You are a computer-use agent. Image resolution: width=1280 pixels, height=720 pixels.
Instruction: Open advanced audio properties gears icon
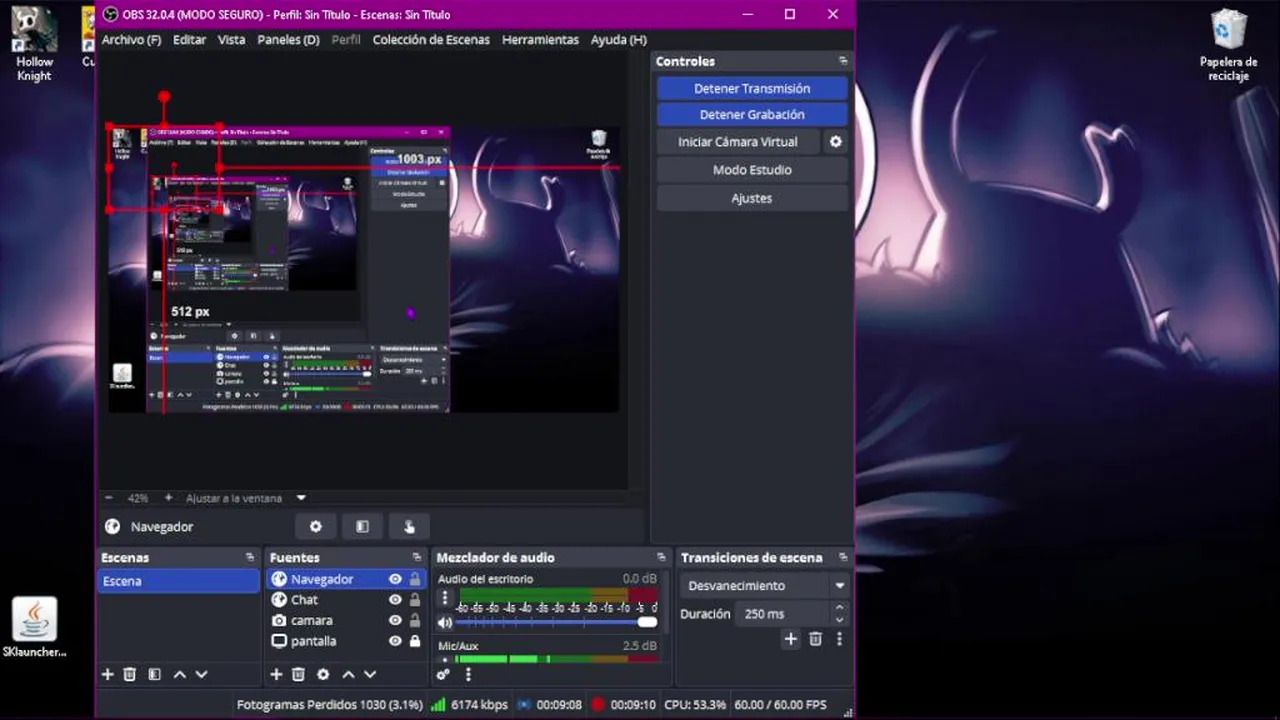click(444, 675)
